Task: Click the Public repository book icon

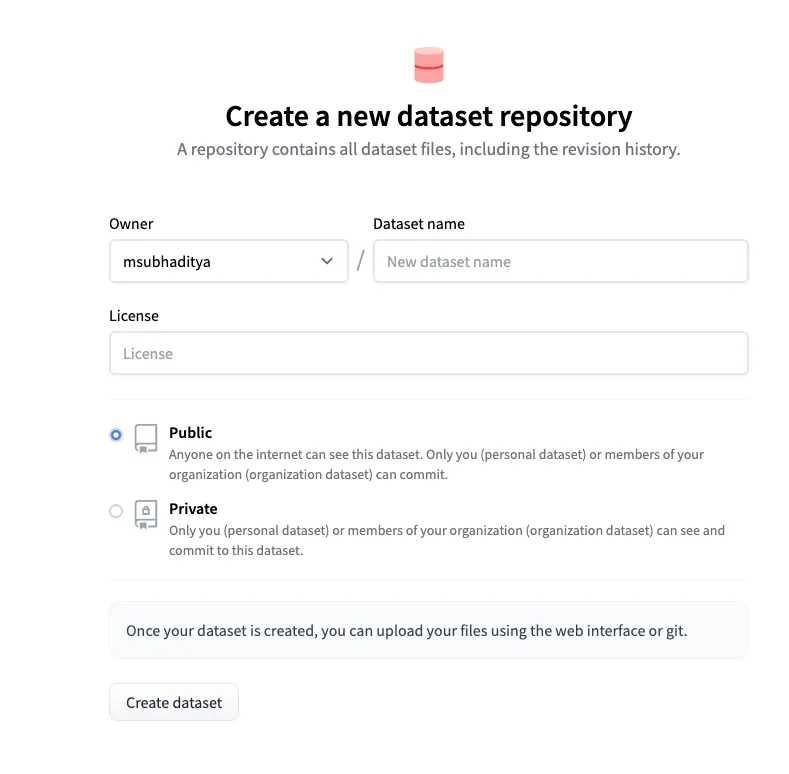Action: (146, 438)
